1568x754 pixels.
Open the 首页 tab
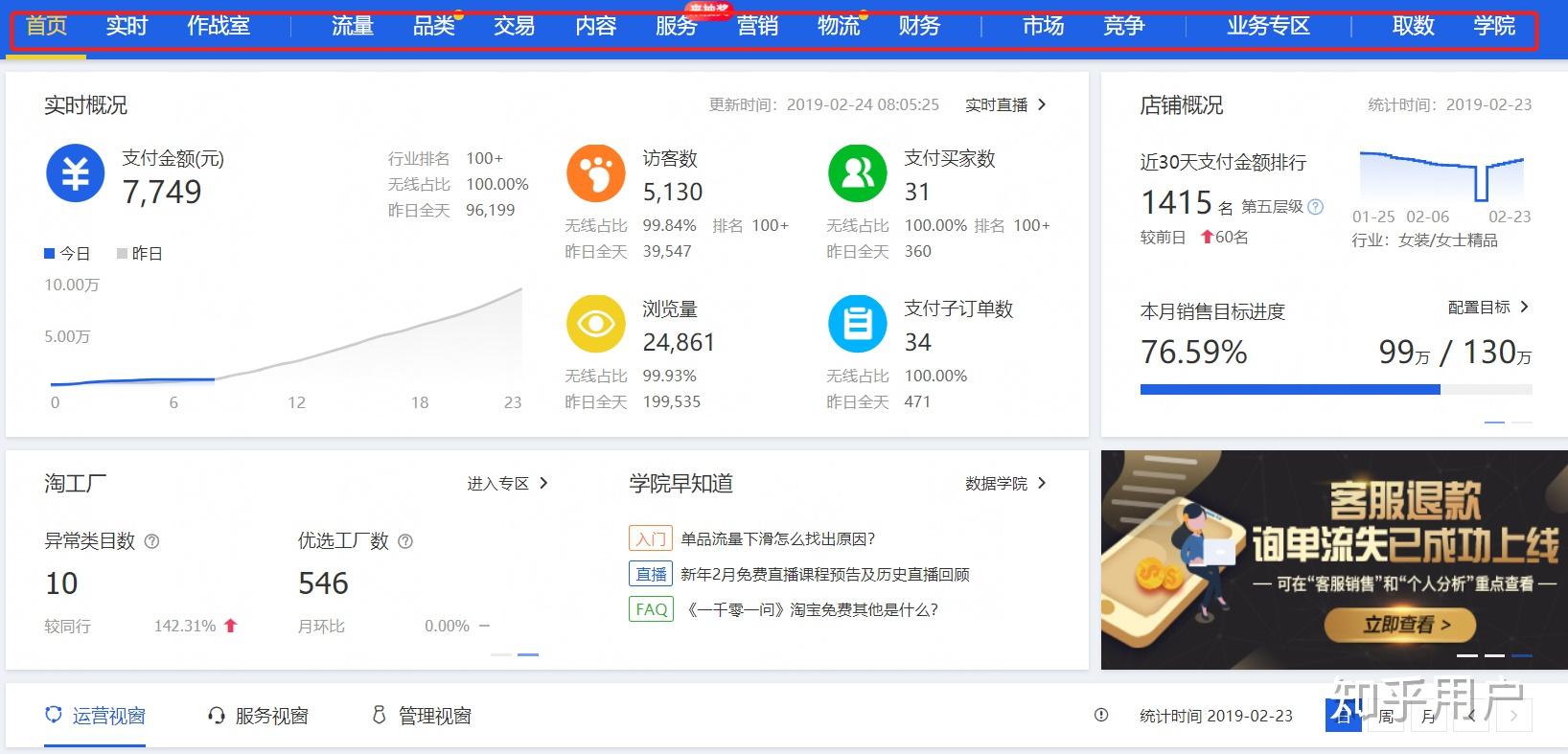point(46,26)
